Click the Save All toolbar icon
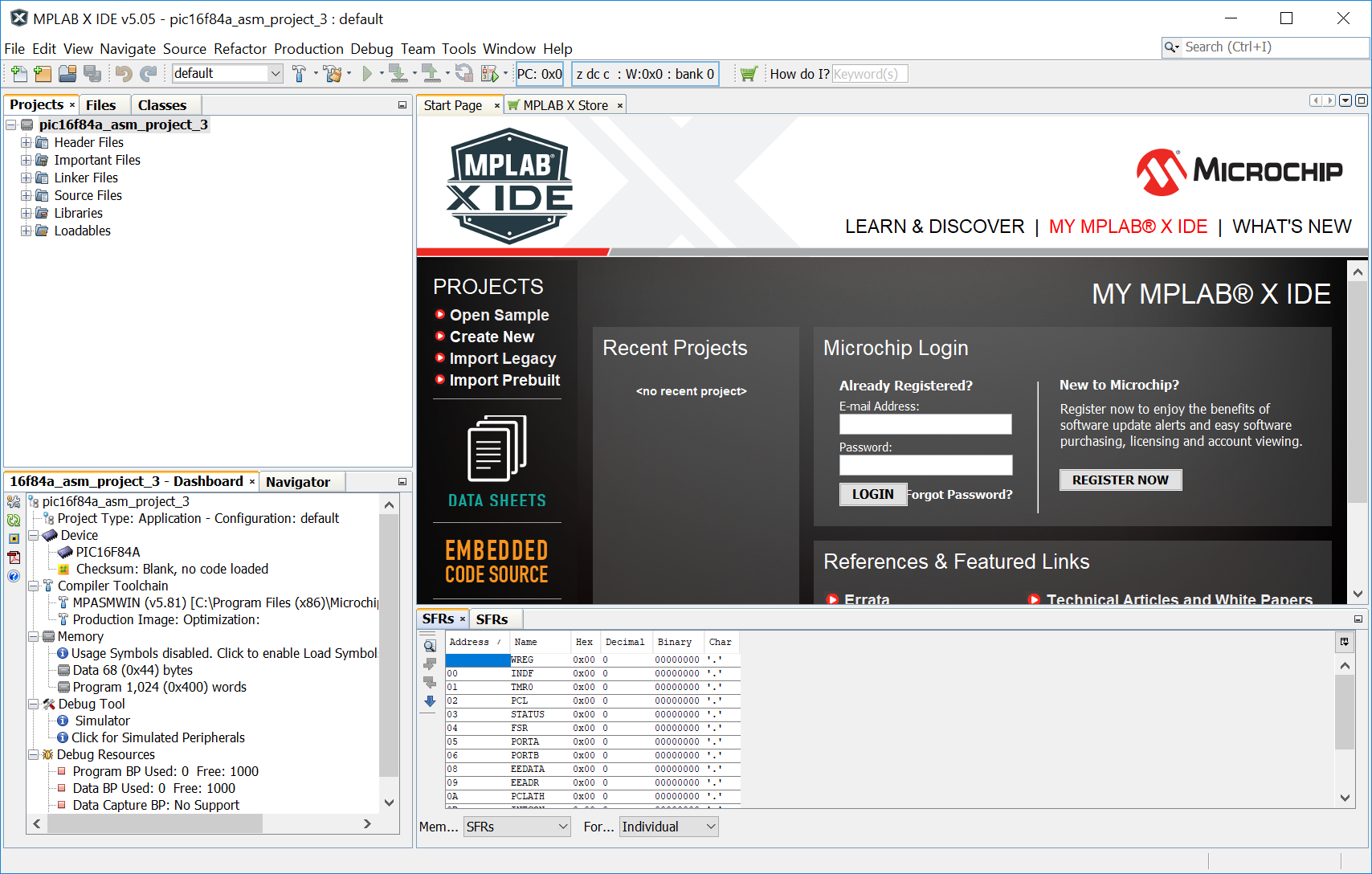This screenshot has height=874, width=1372. (x=92, y=74)
